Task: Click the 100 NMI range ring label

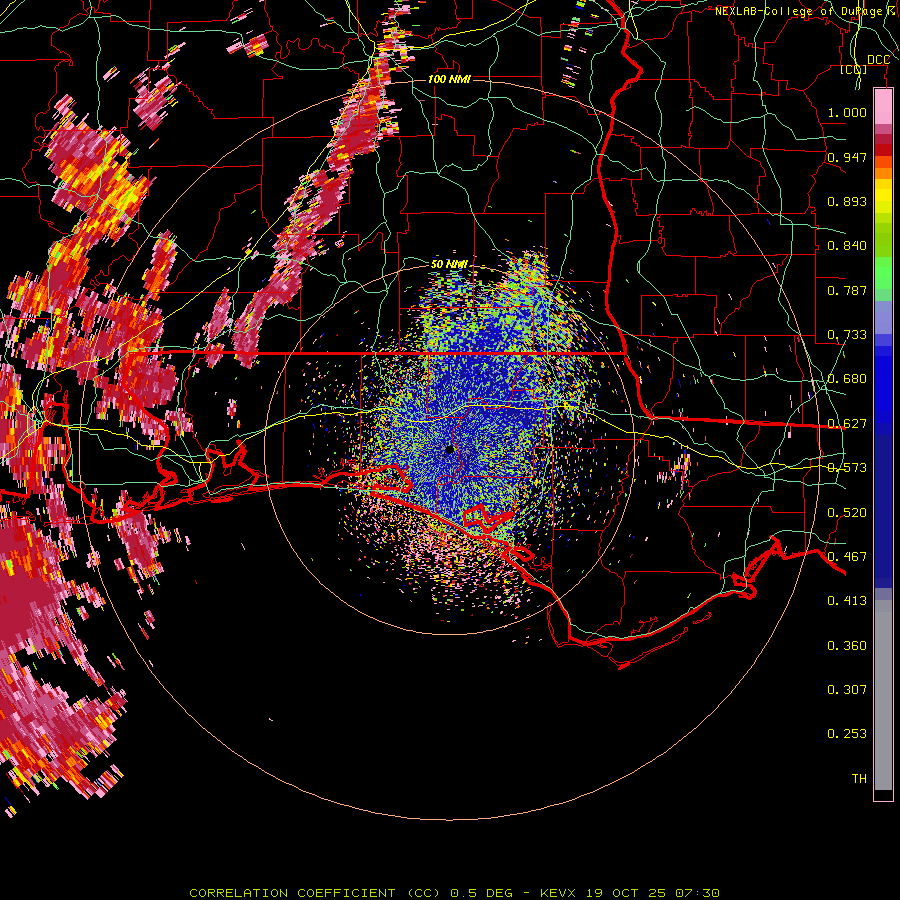Action: [x=449, y=79]
